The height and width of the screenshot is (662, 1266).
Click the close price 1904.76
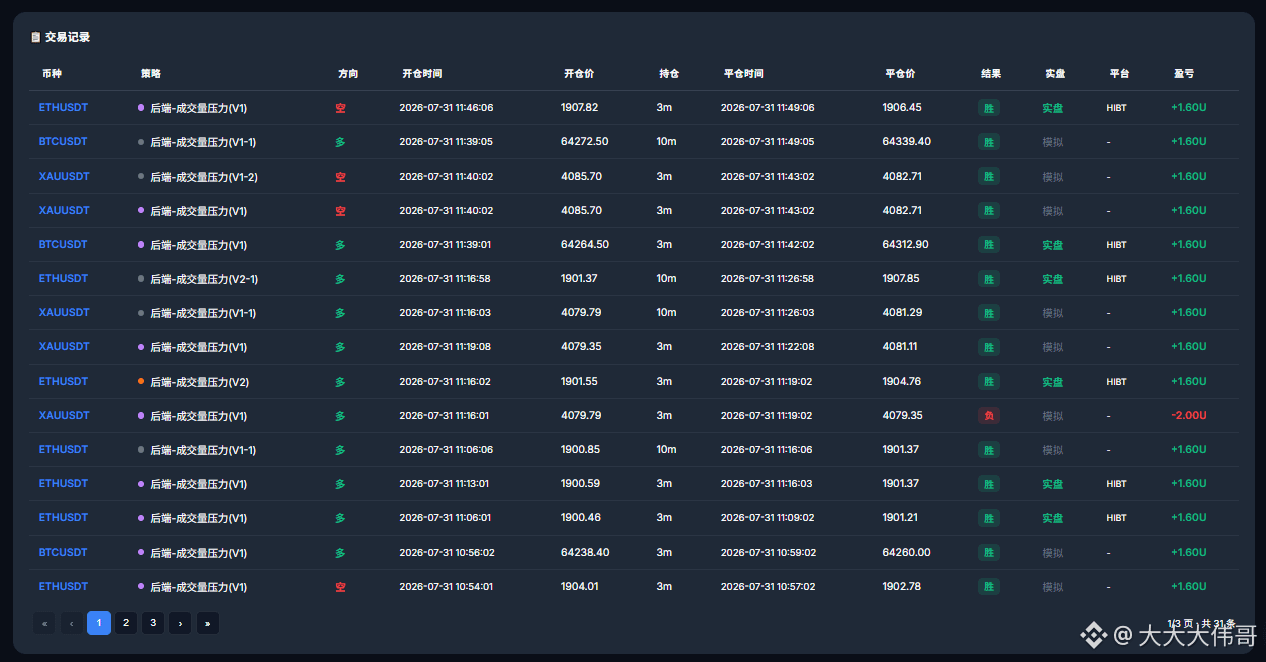pos(901,381)
